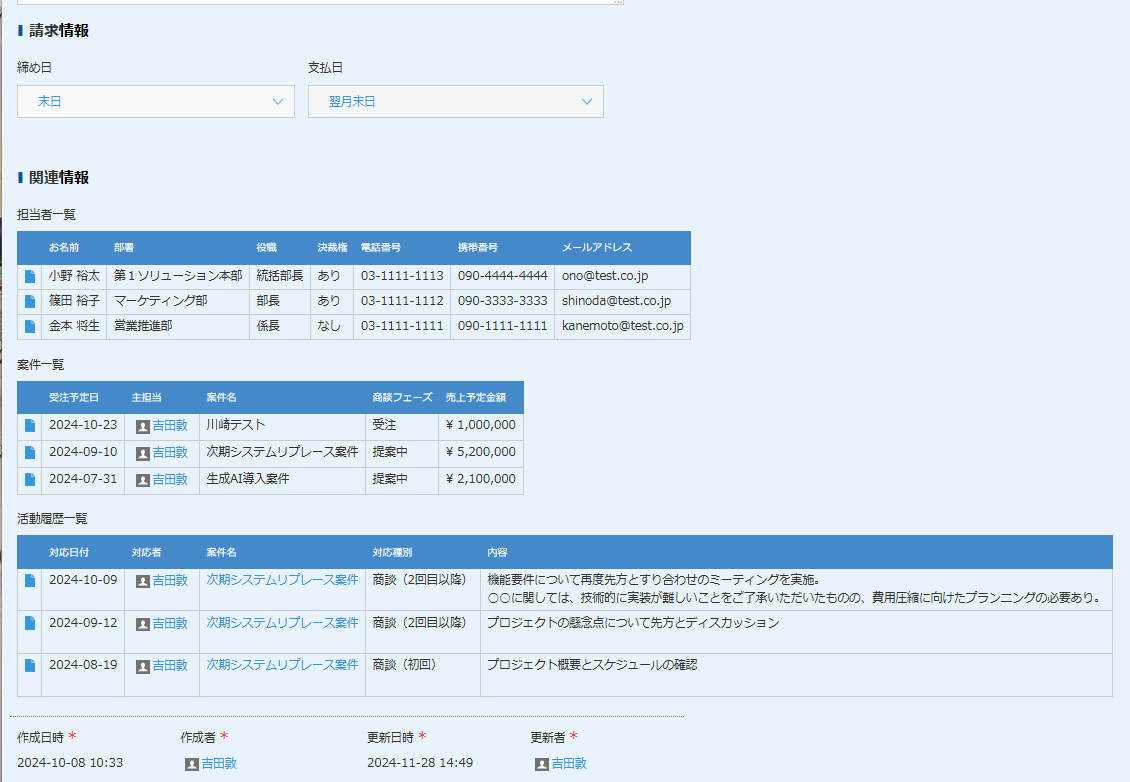Open record icon for 生成AI導入案件 row
1130x782 pixels.
[30, 479]
